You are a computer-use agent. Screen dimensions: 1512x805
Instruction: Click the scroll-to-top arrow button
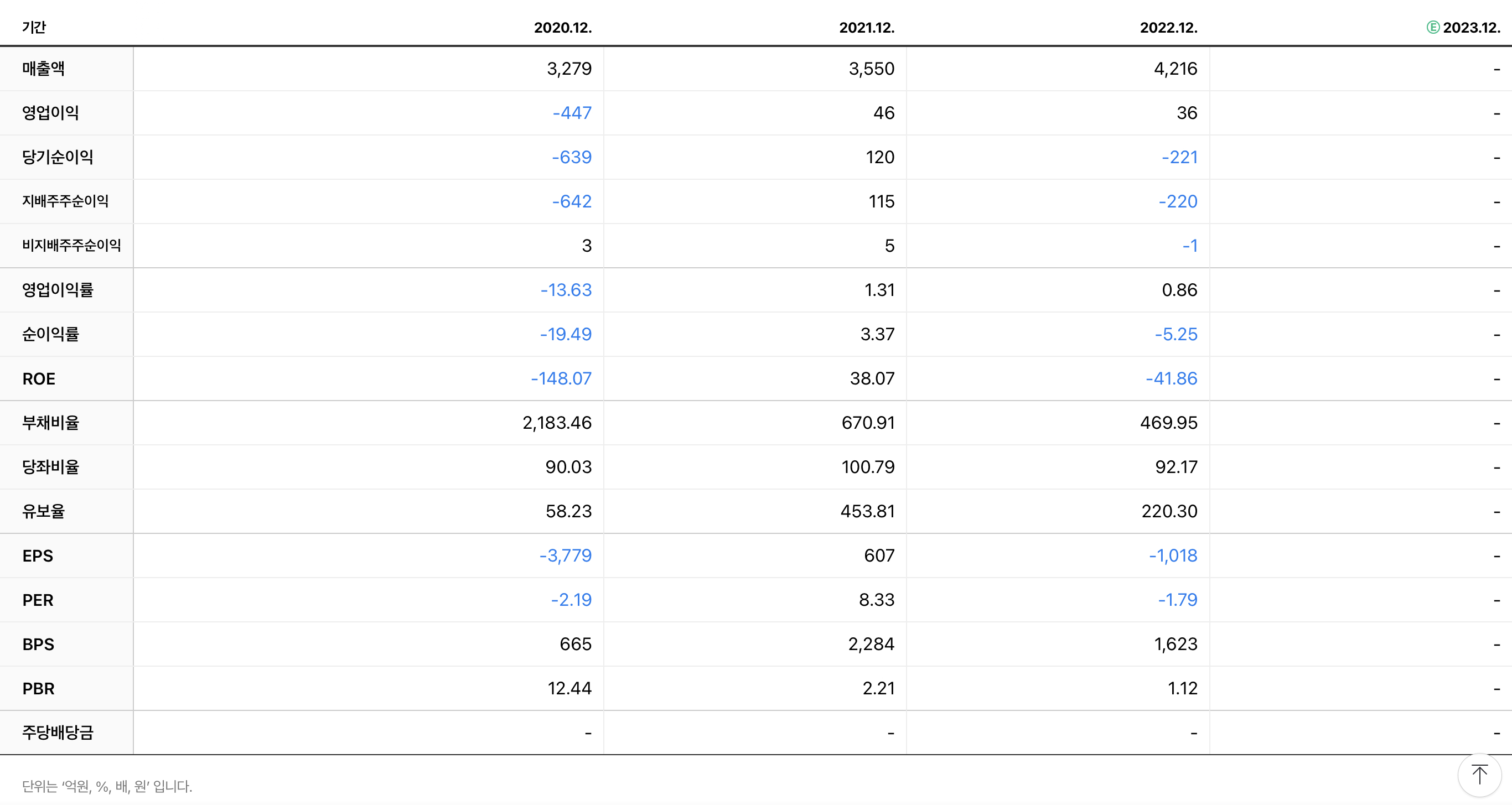click(x=1479, y=775)
